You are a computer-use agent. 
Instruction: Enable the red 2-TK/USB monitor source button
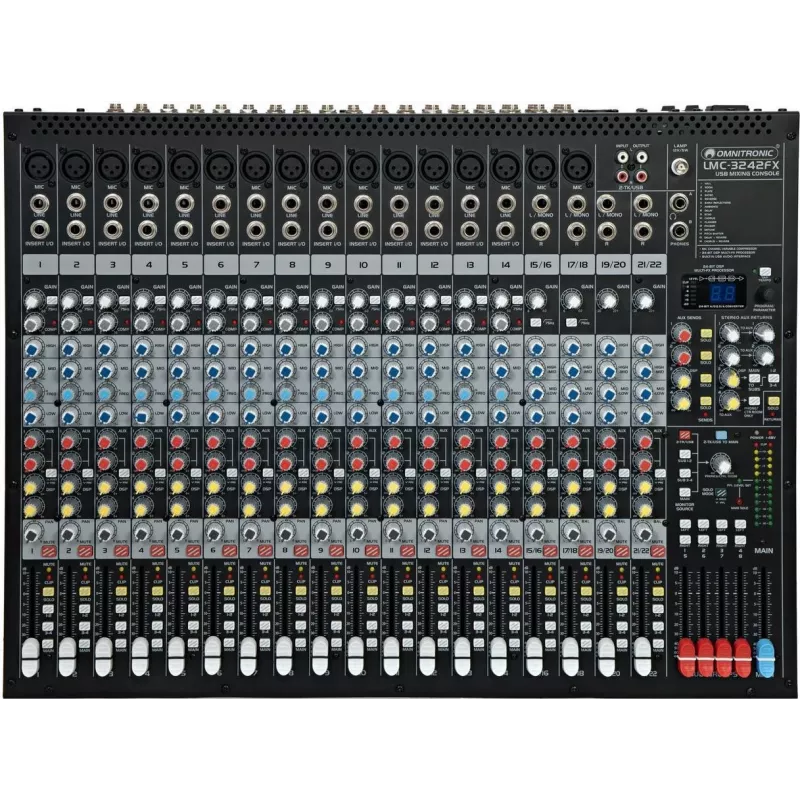click(685, 435)
